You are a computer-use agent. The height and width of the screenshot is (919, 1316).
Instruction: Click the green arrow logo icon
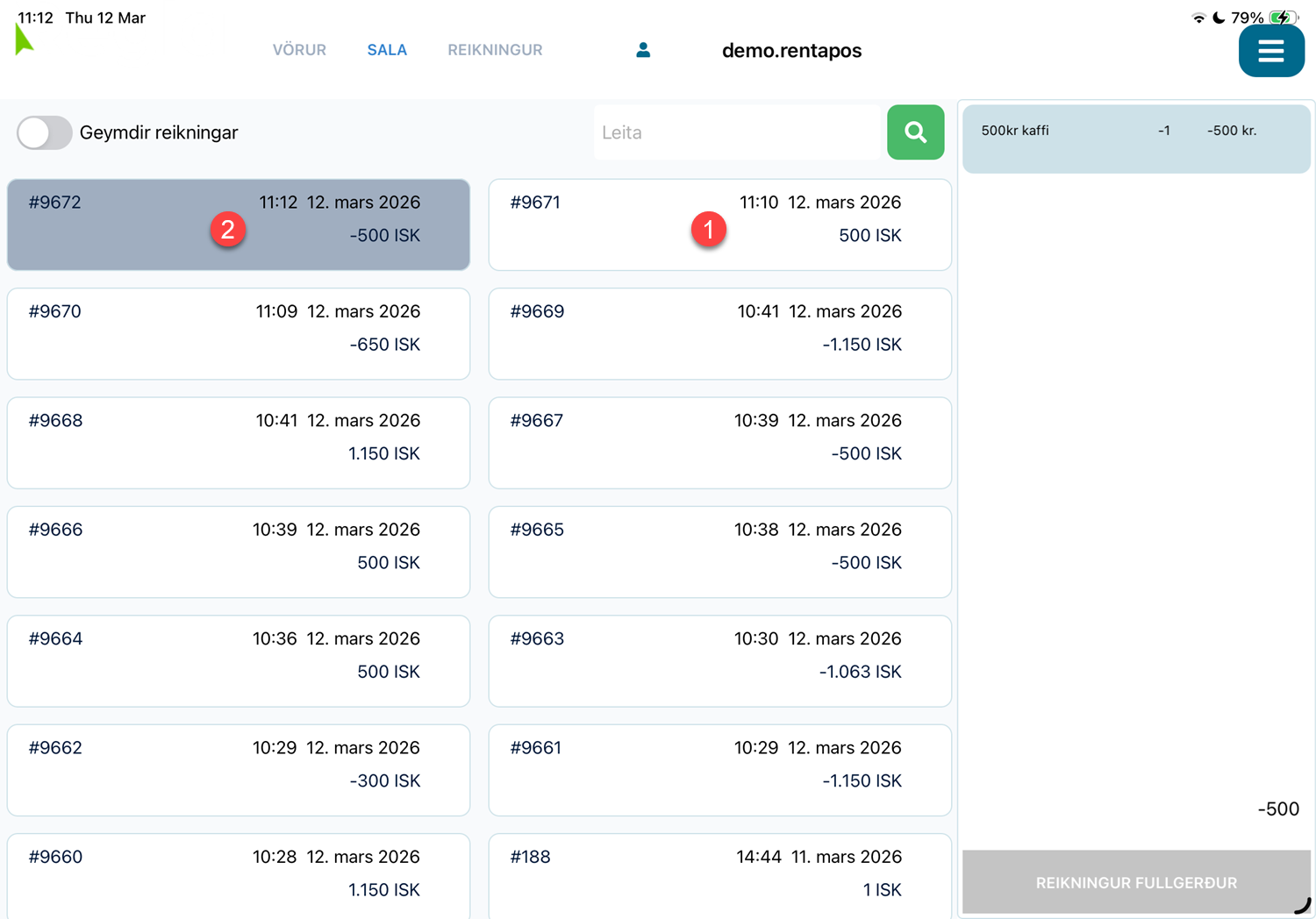pyautogui.click(x=24, y=40)
